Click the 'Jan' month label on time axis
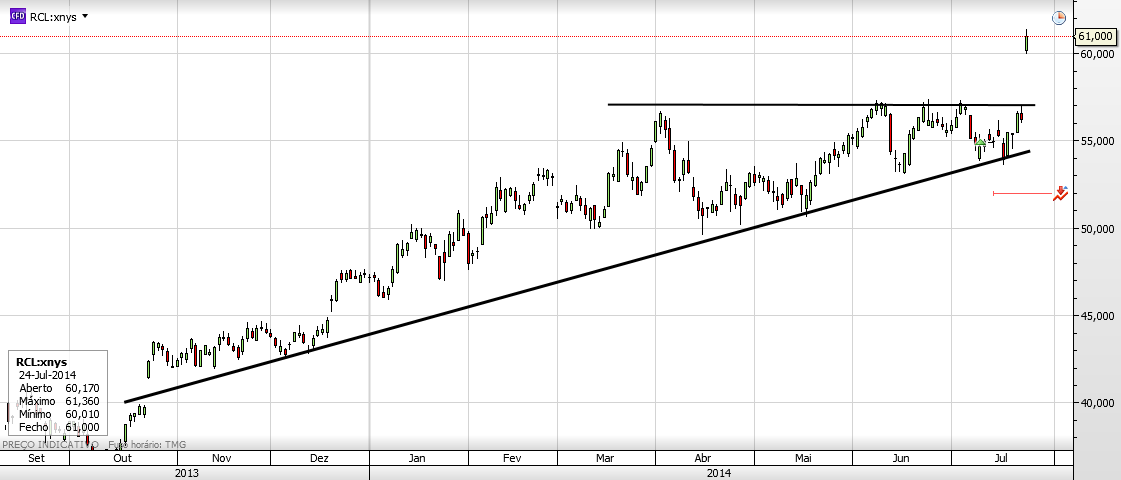The height and width of the screenshot is (480, 1121). pos(418,458)
